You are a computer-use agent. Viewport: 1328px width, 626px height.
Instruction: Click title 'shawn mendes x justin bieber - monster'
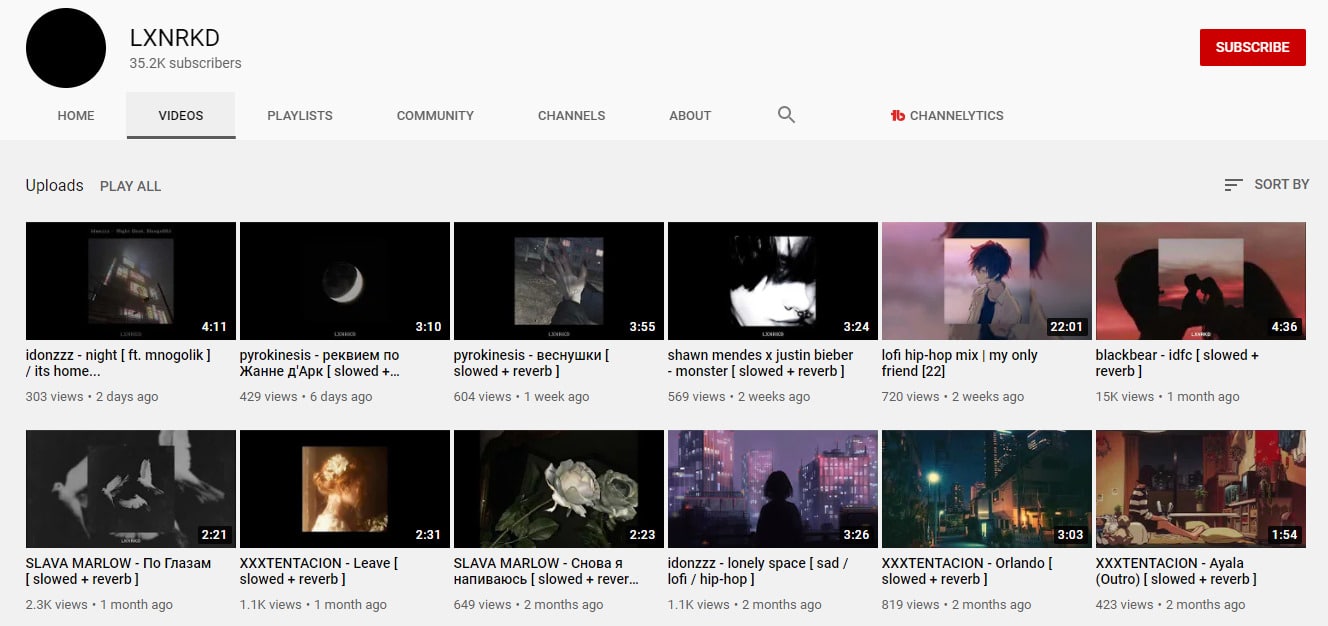[761, 363]
